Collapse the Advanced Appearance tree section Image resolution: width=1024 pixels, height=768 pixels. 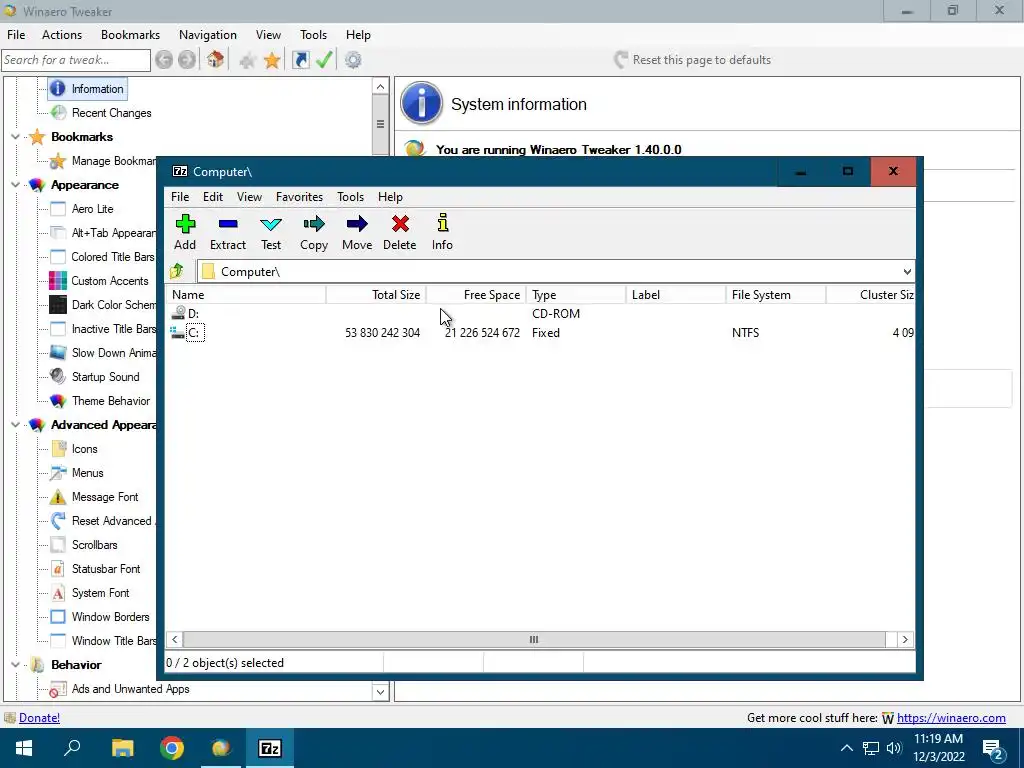15,424
